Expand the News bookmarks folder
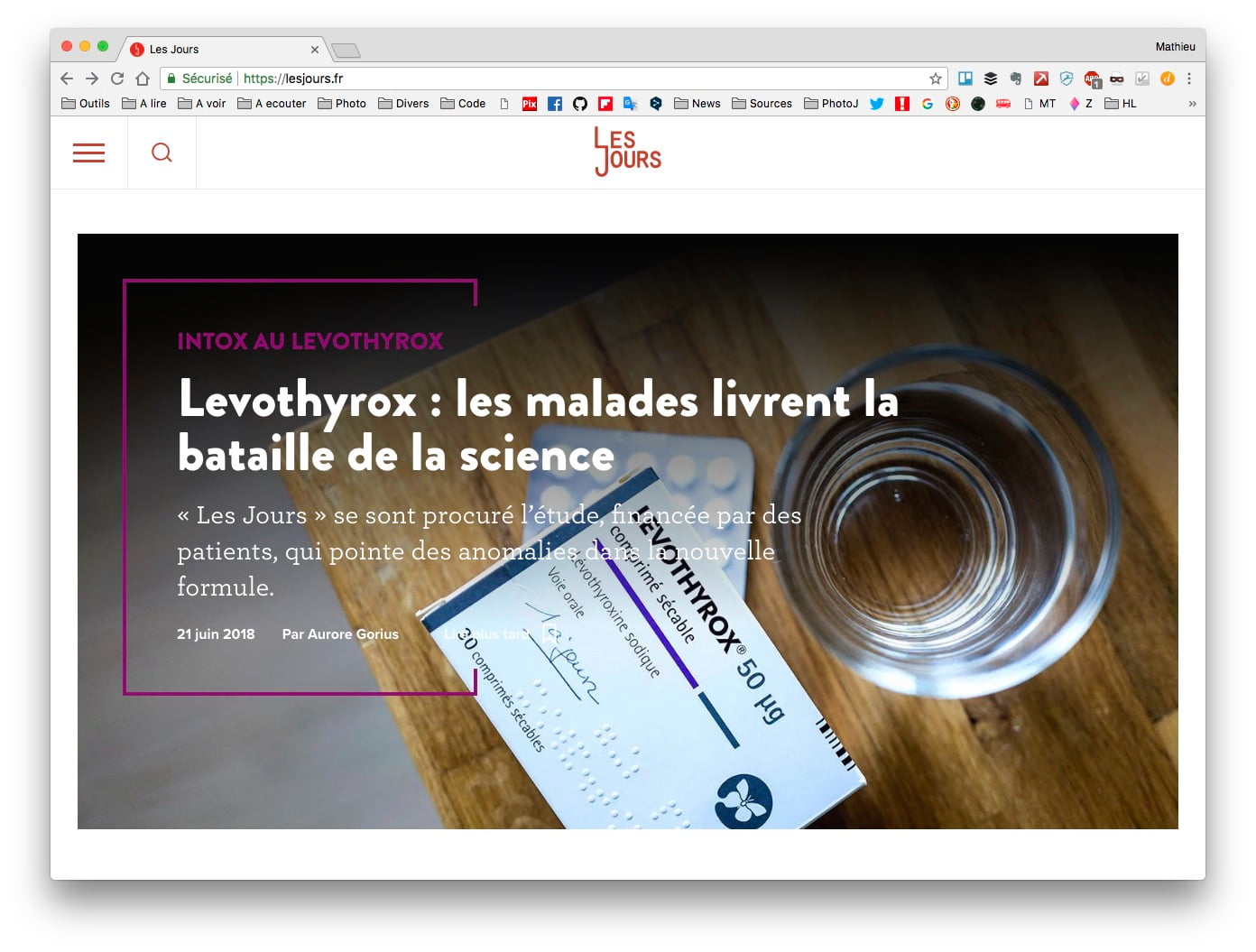Image resolution: width=1256 pixels, height=952 pixels. tap(697, 104)
